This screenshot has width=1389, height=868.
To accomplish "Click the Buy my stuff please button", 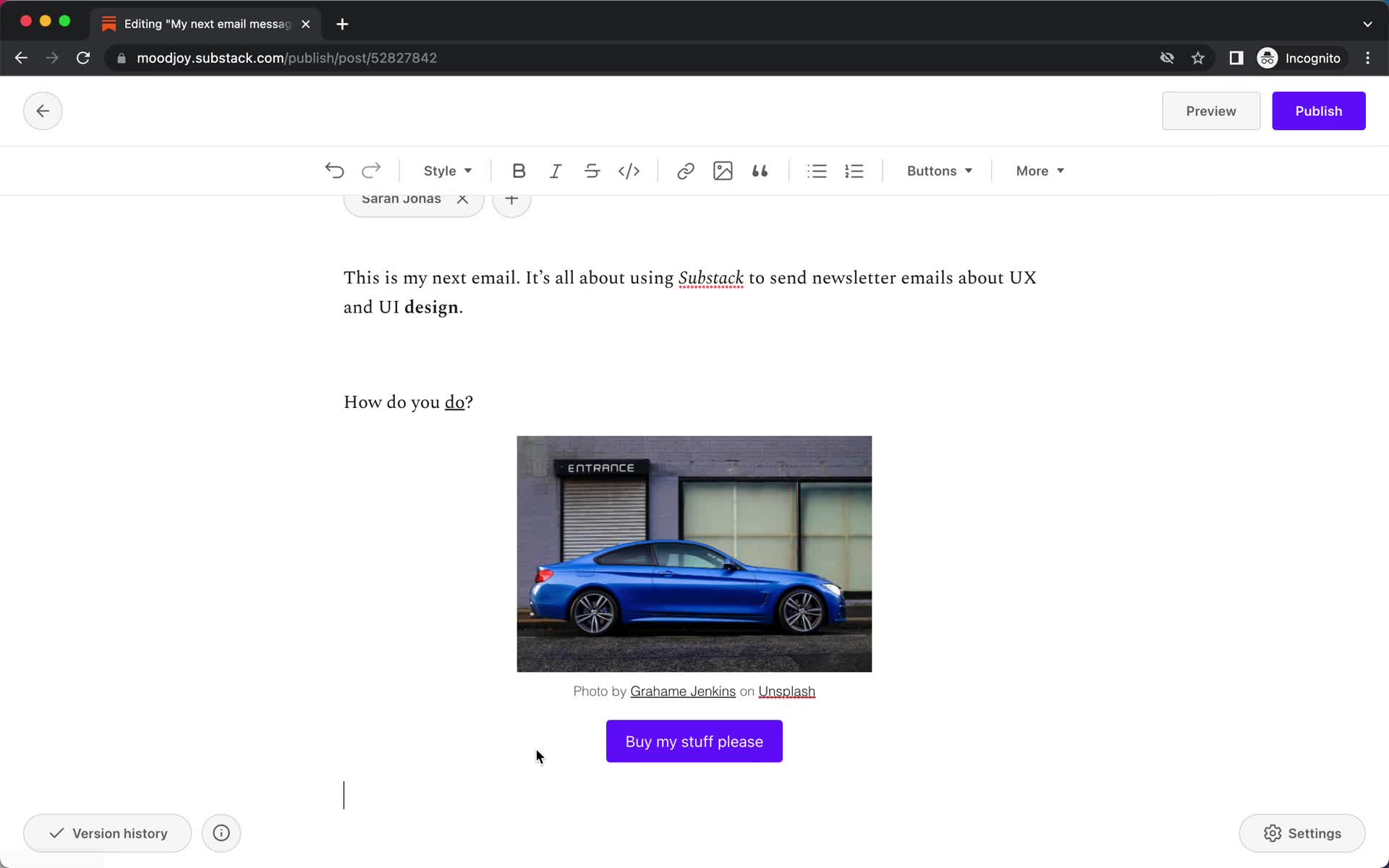I will 694,741.
